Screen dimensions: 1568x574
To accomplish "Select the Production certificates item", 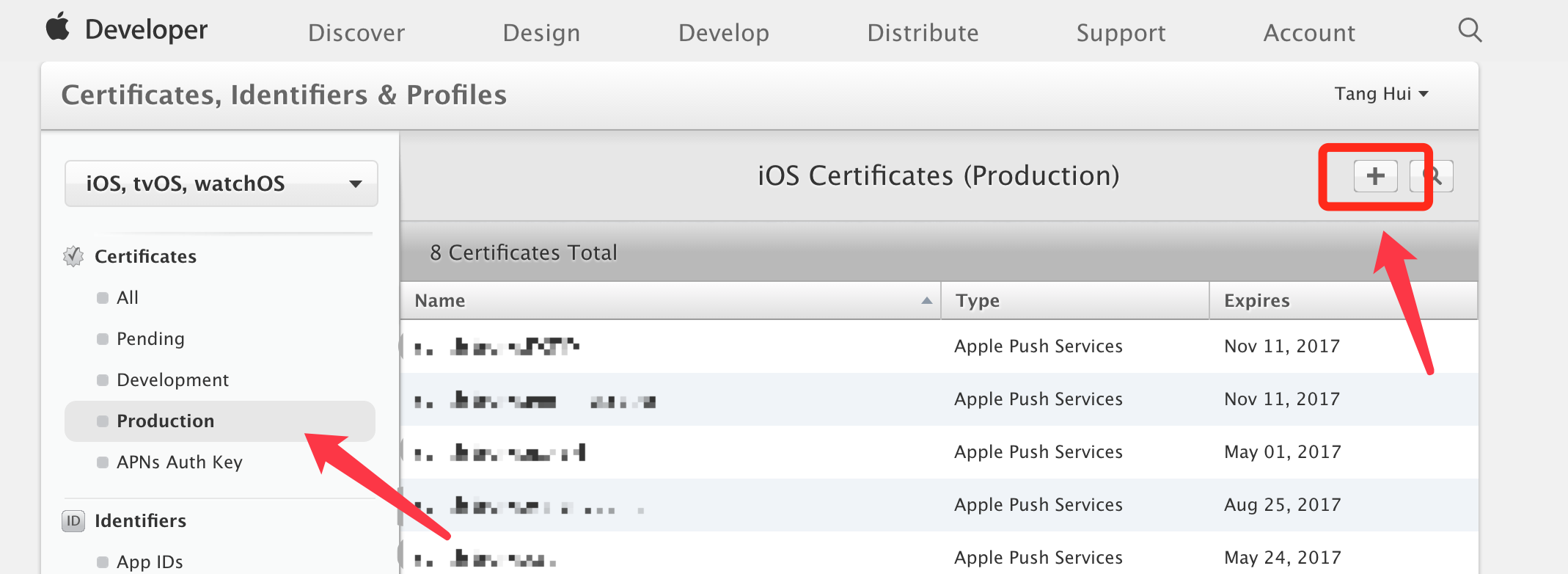I will click(x=166, y=421).
